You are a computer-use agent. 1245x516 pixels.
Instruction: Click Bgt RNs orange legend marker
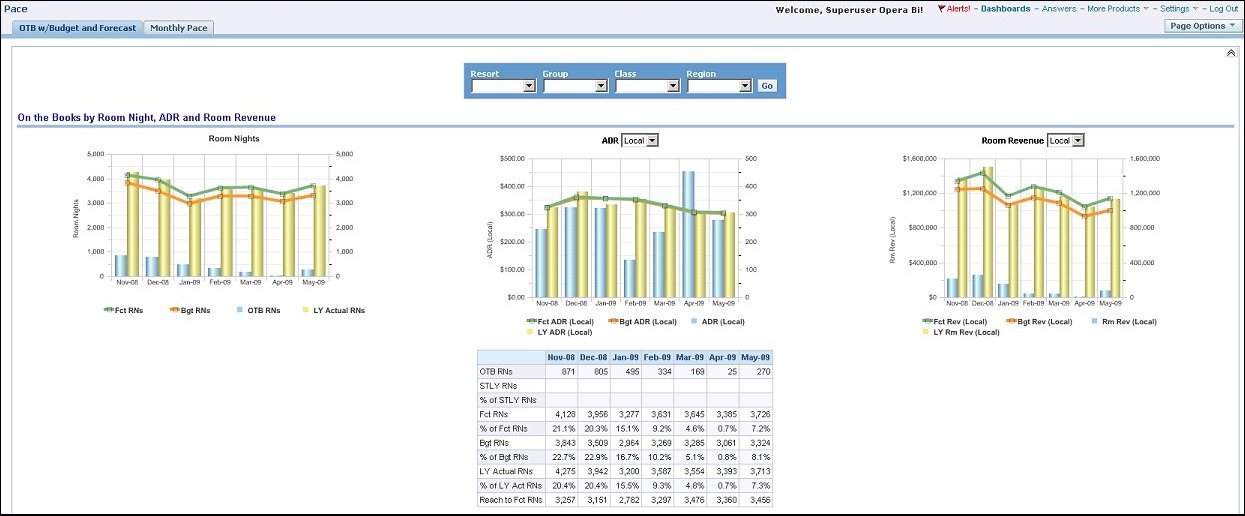tap(174, 310)
